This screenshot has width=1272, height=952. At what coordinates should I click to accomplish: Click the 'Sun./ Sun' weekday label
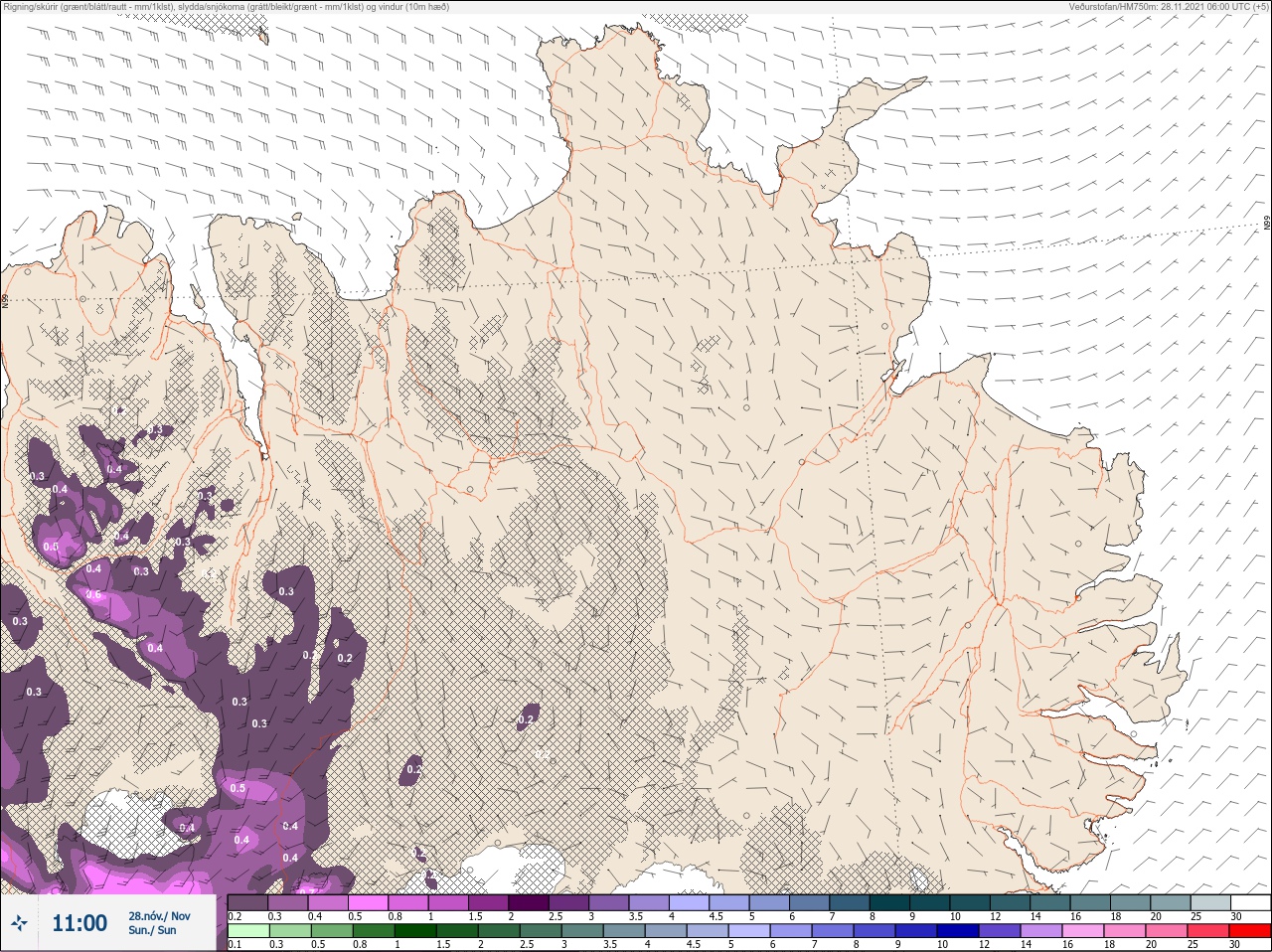(152, 930)
